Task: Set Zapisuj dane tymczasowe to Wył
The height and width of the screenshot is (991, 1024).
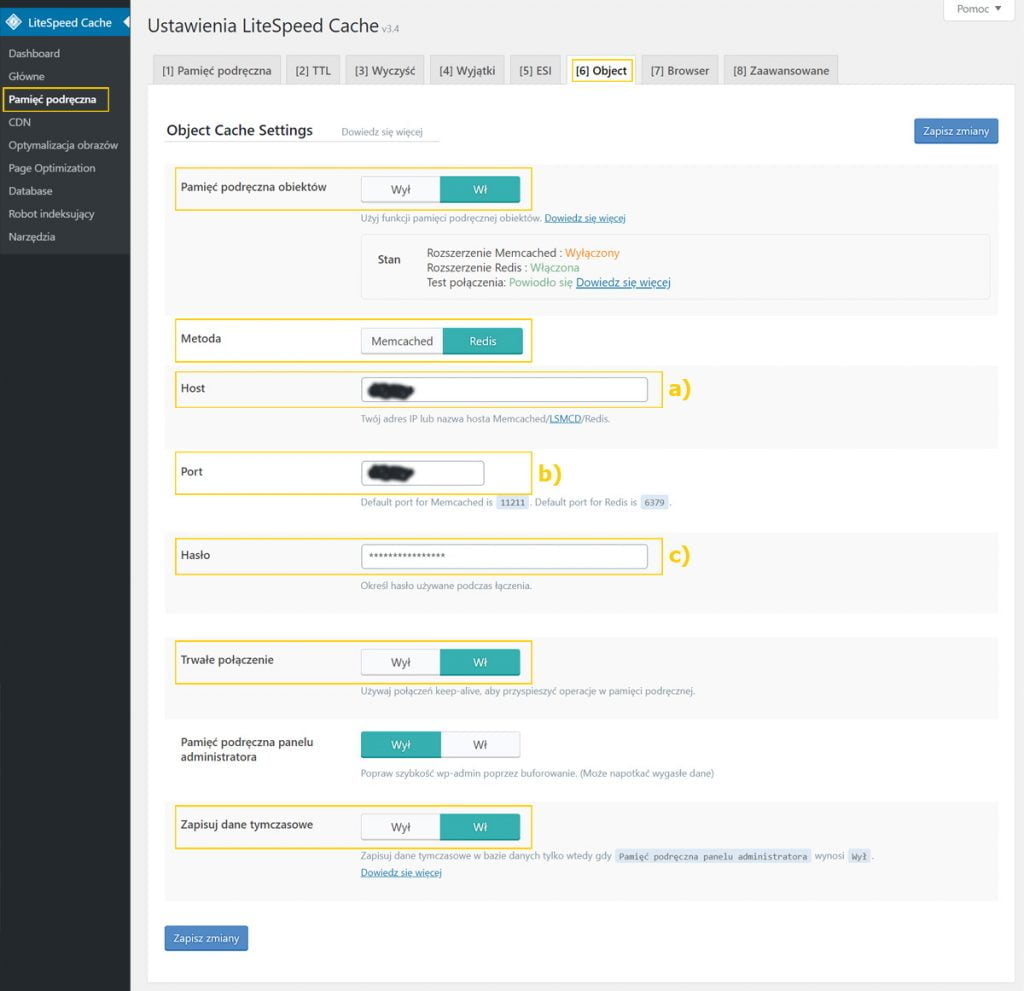Action: point(400,827)
